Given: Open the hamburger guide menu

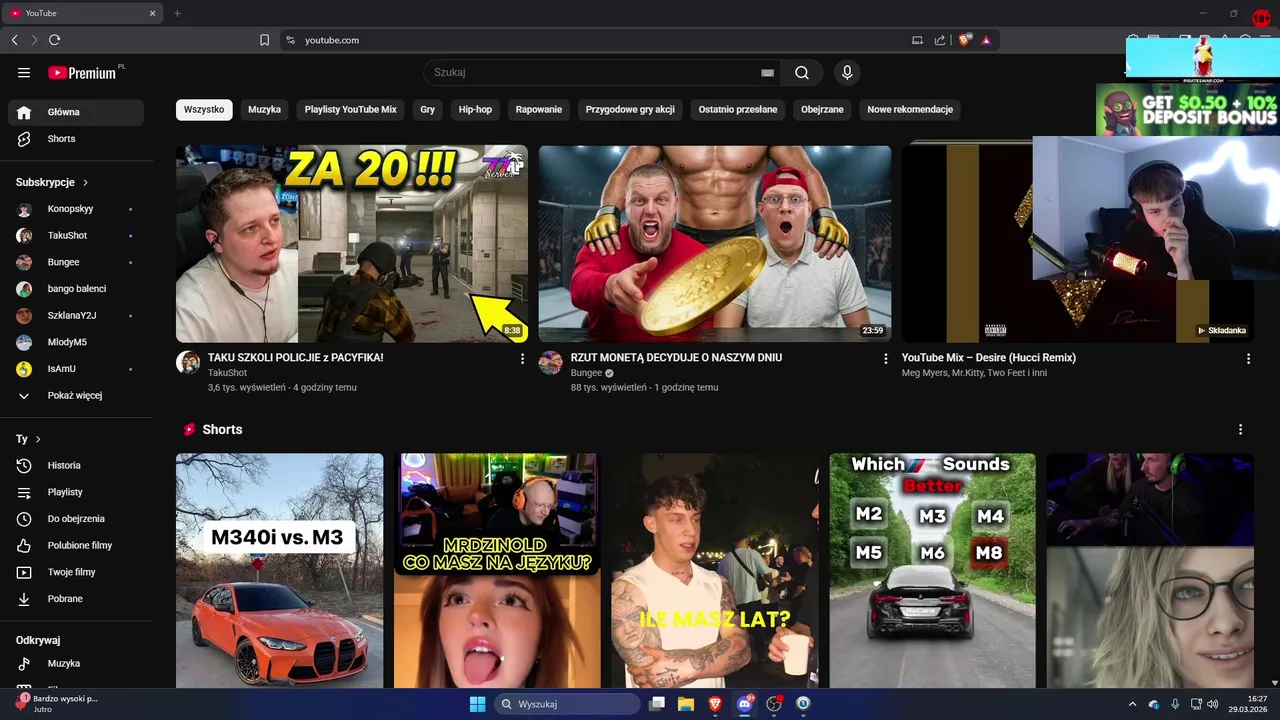Looking at the screenshot, I should point(24,72).
